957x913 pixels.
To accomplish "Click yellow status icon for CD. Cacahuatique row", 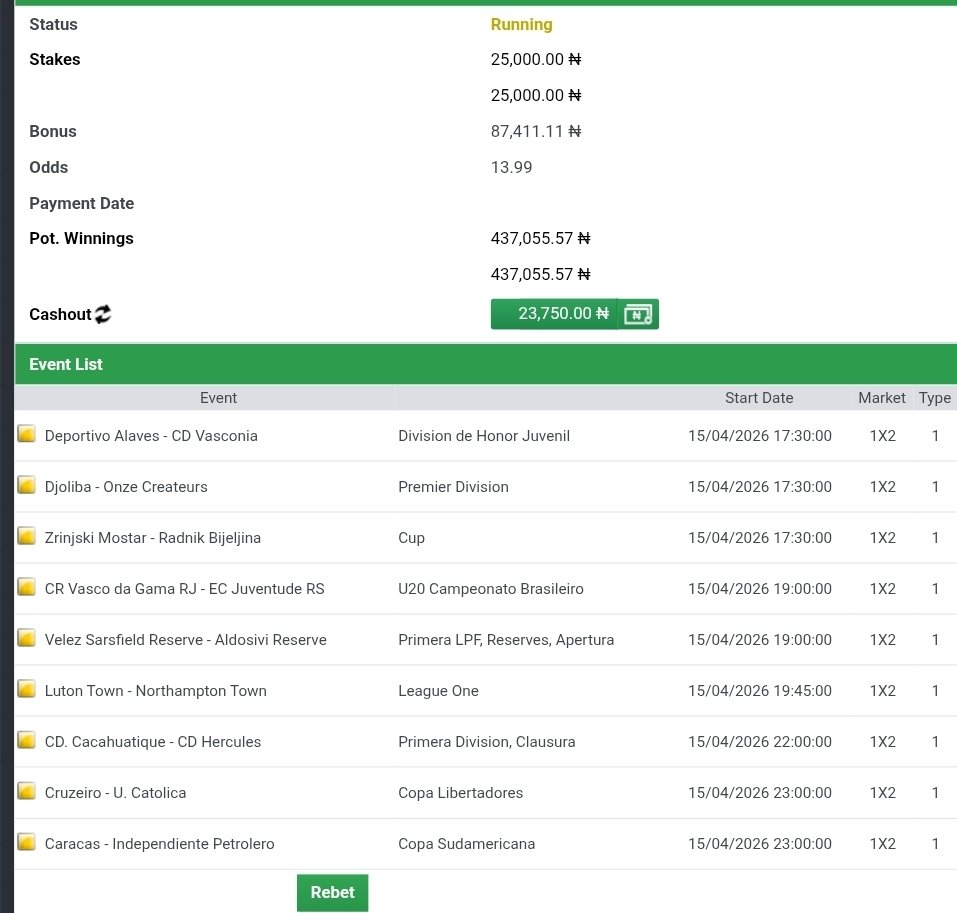I will click(26, 740).
